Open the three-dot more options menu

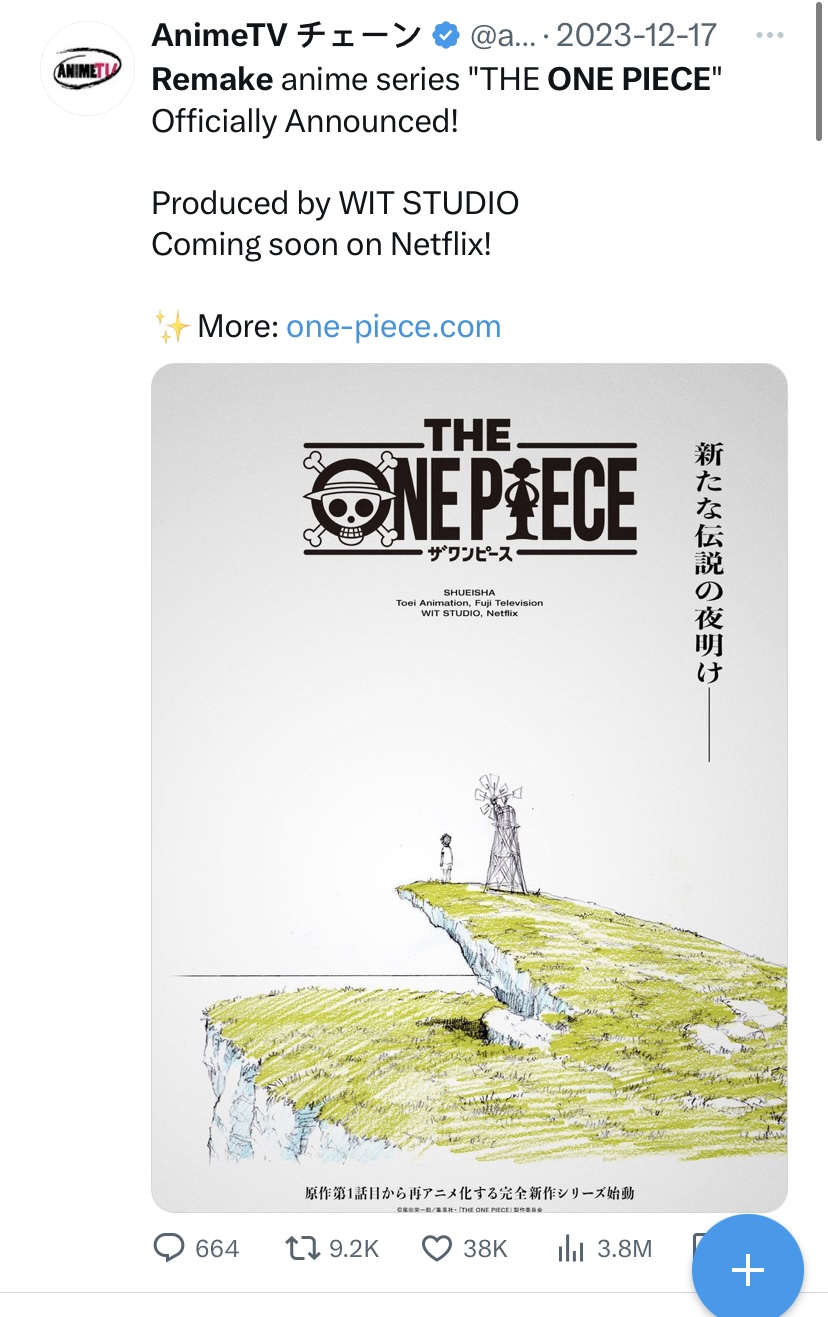point(769,36)
